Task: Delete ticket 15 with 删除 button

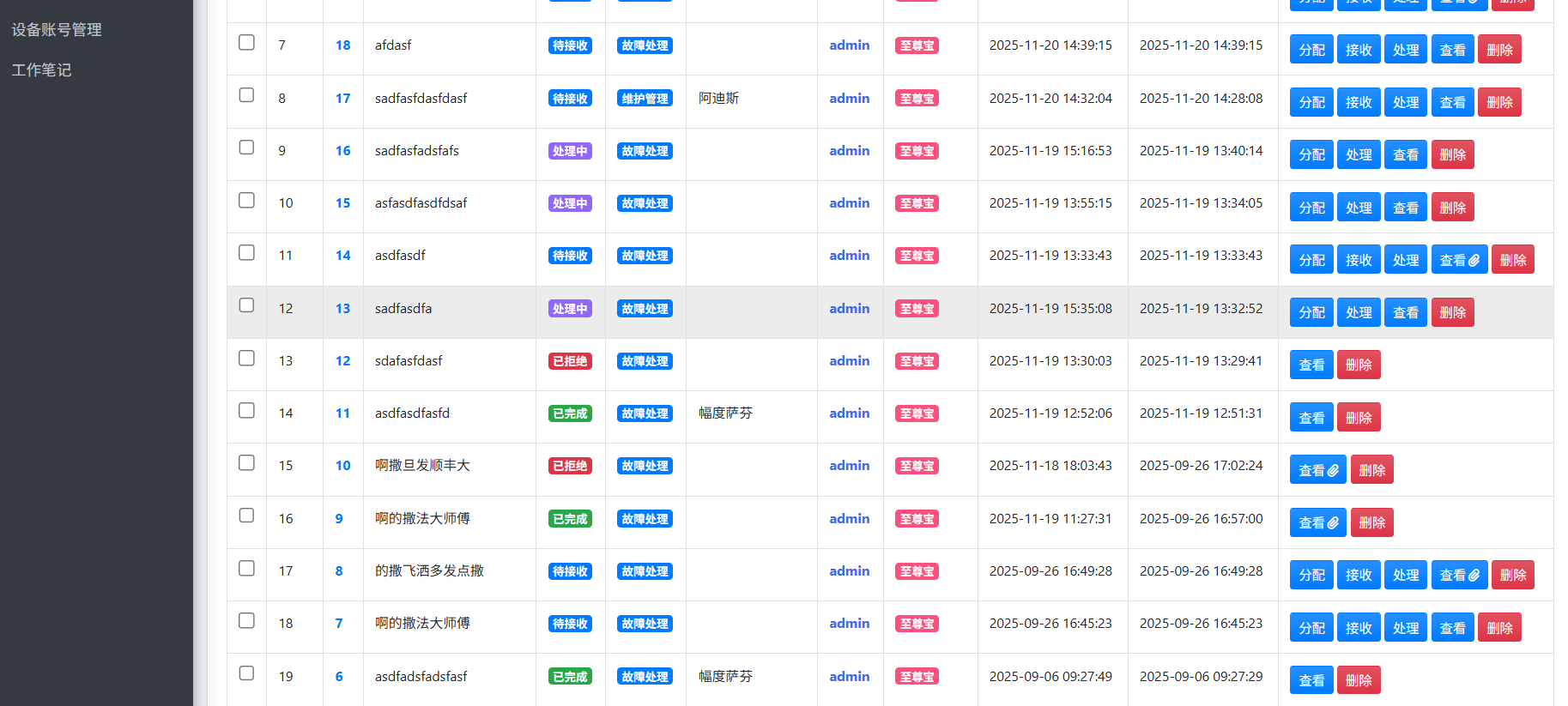Action: point(1452,208)
